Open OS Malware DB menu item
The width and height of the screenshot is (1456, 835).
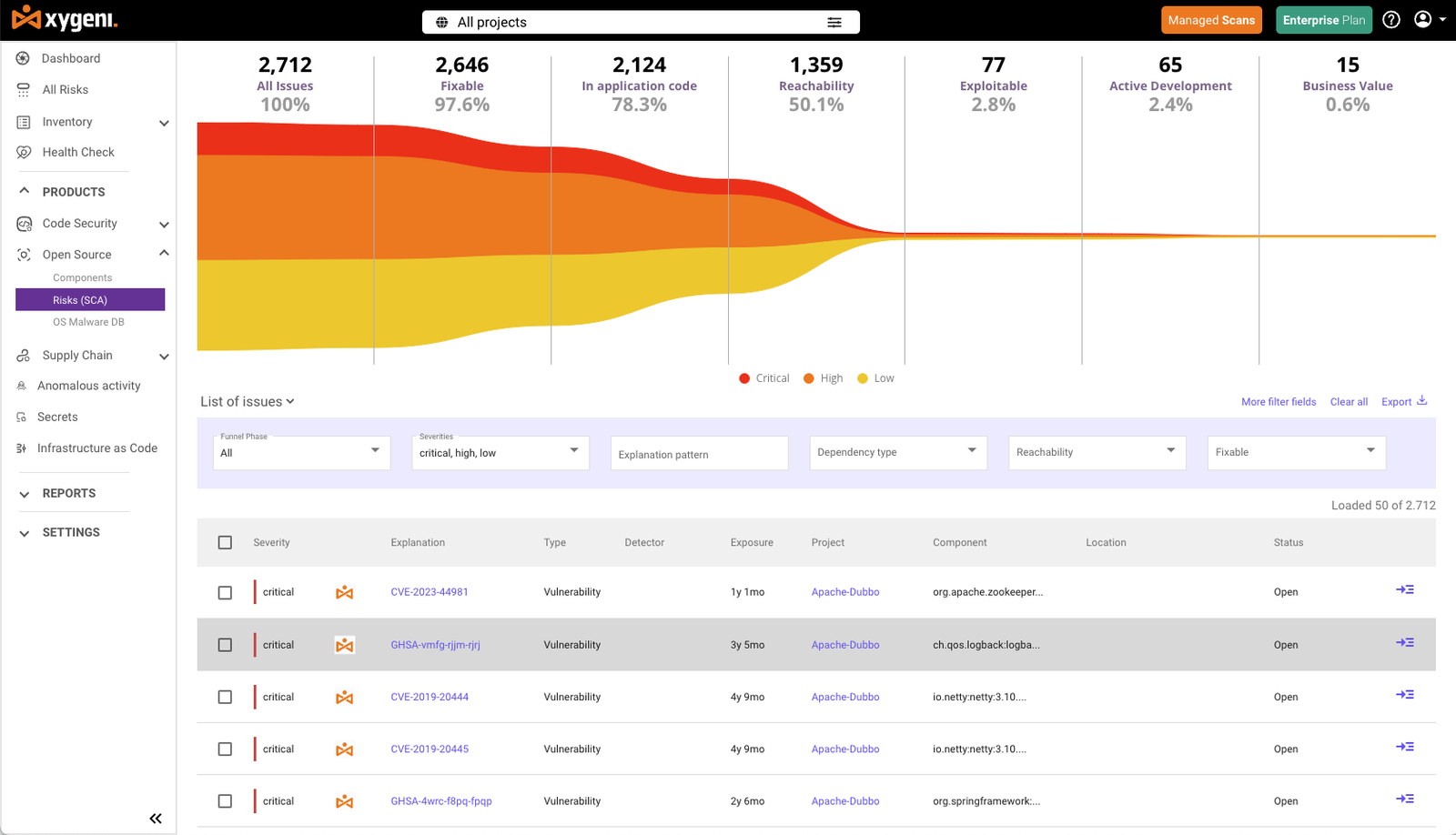pos(88,322)
